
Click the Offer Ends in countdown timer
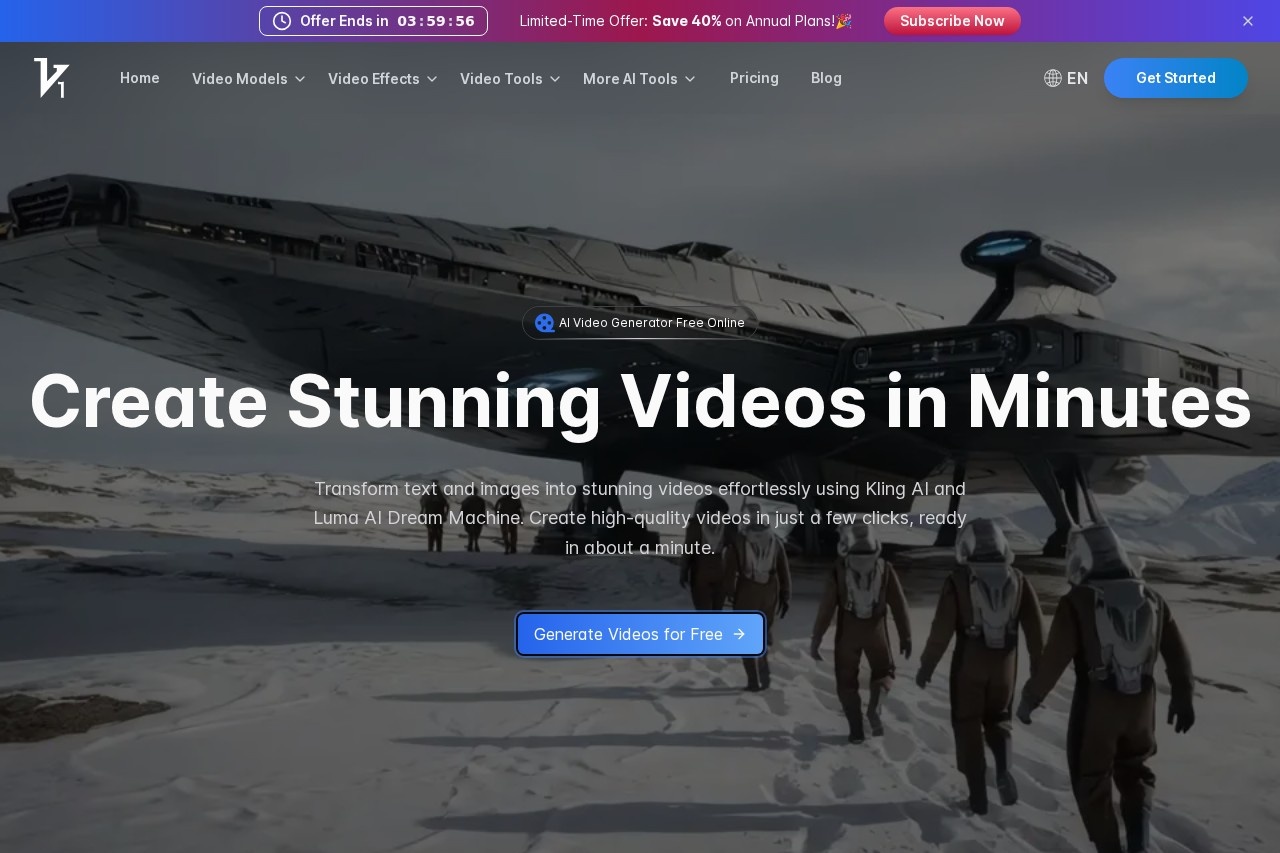373,21
